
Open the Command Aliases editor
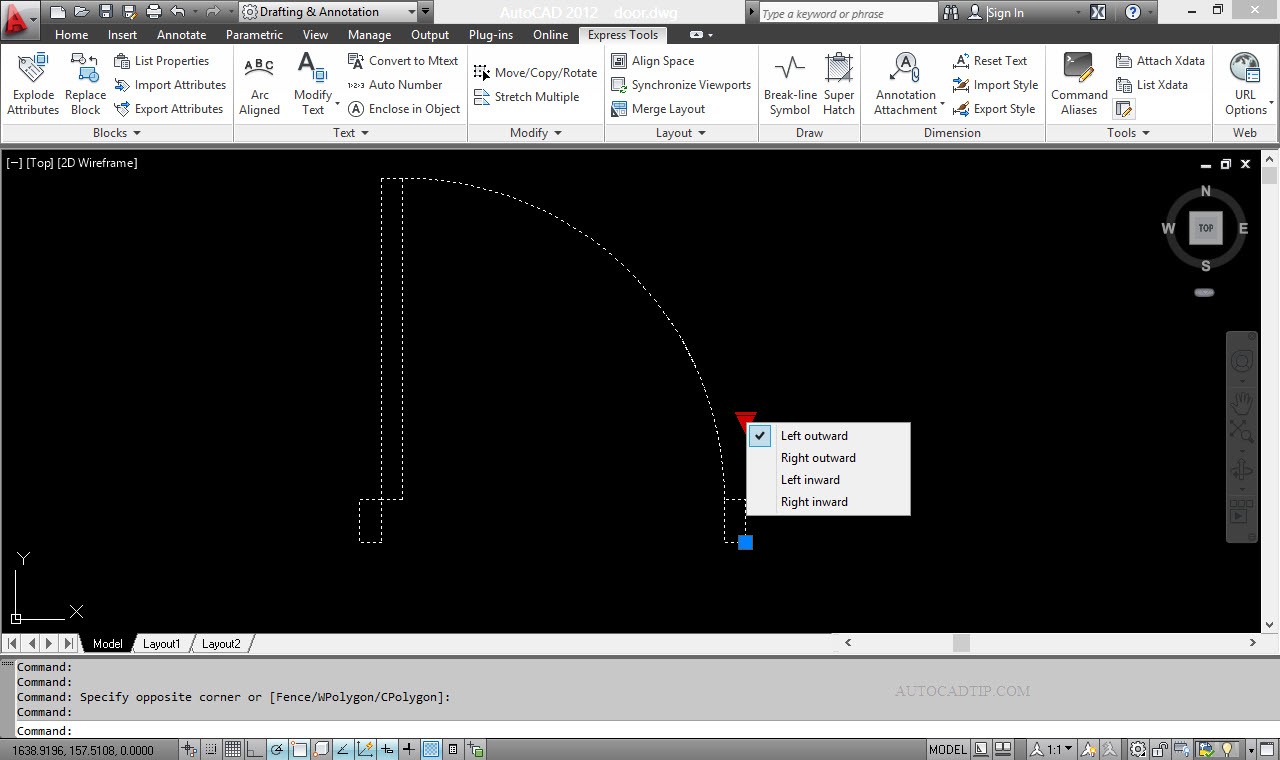[1079, 84]
